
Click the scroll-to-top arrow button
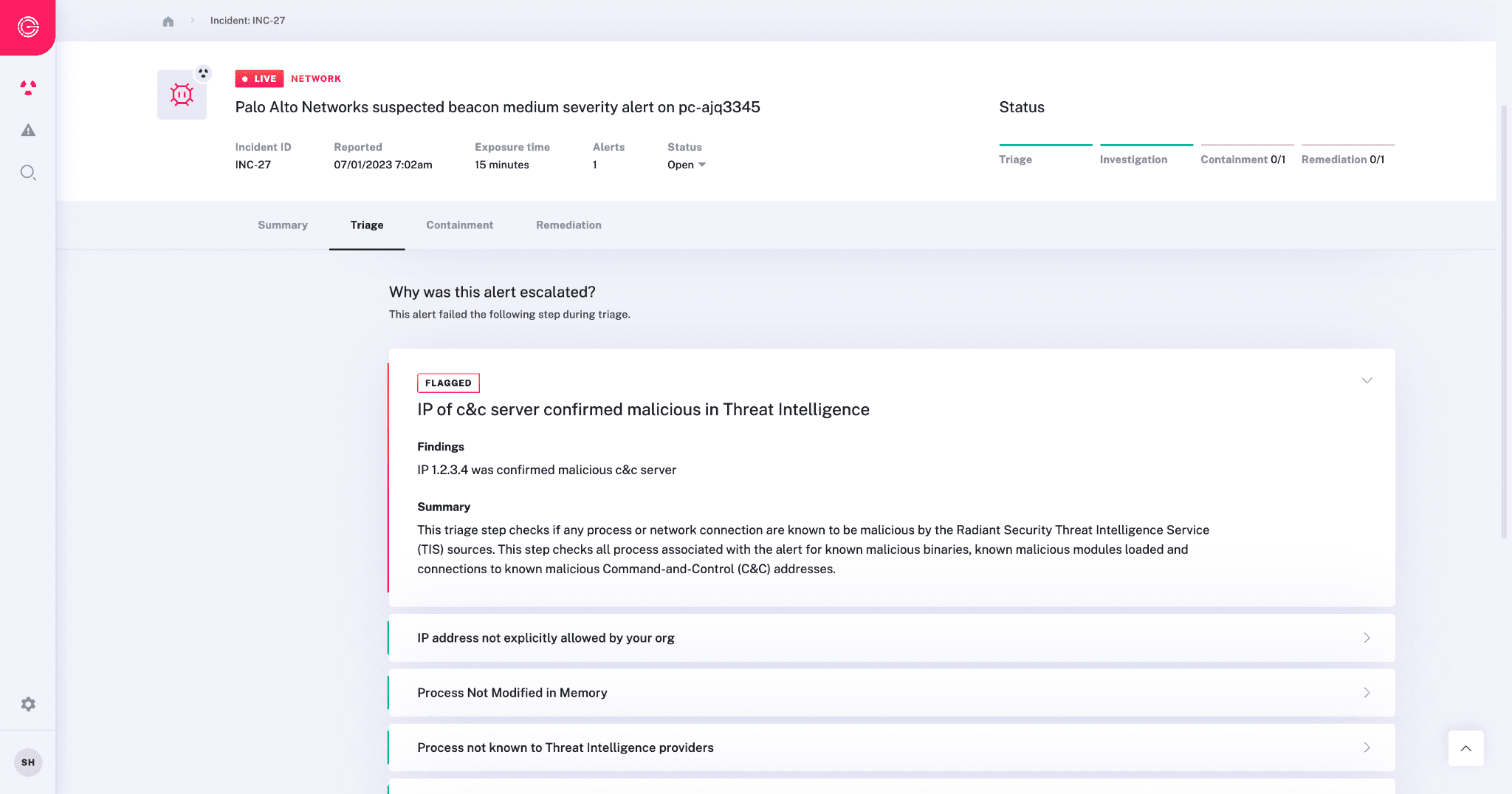[1466, 748]
